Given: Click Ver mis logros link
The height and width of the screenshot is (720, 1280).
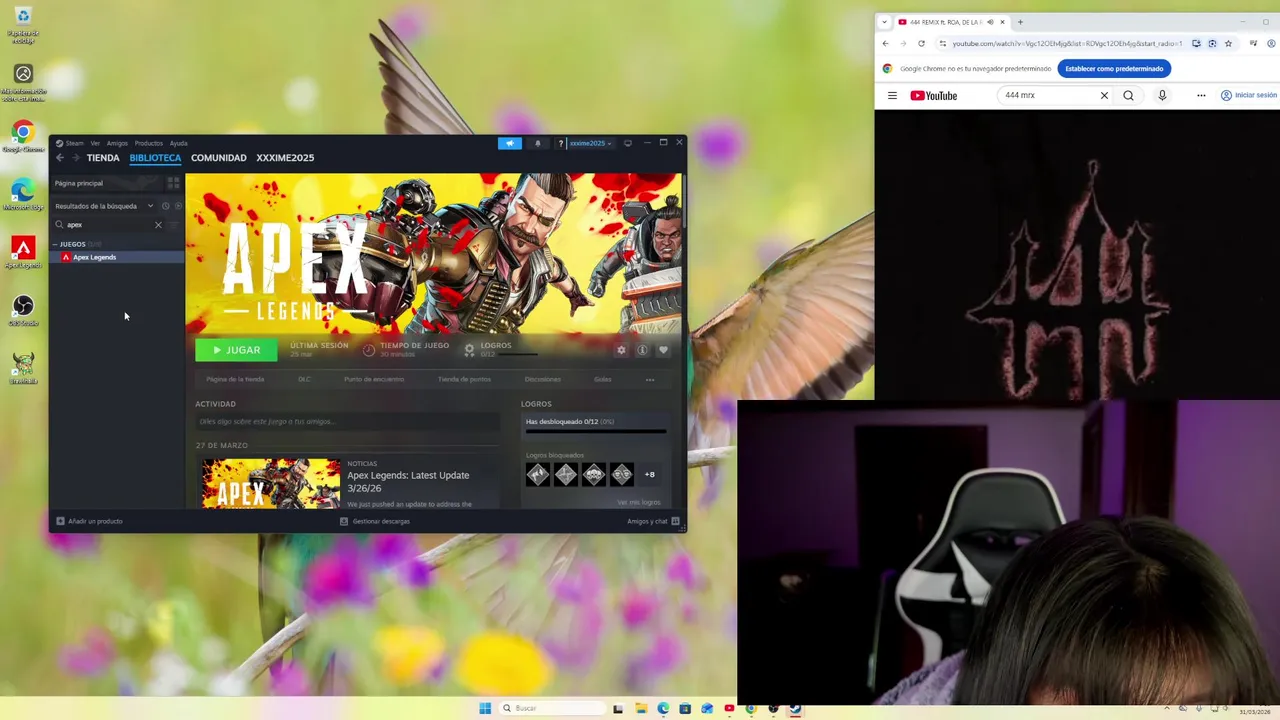Looking at the screenshot, I should click(638, 502).
